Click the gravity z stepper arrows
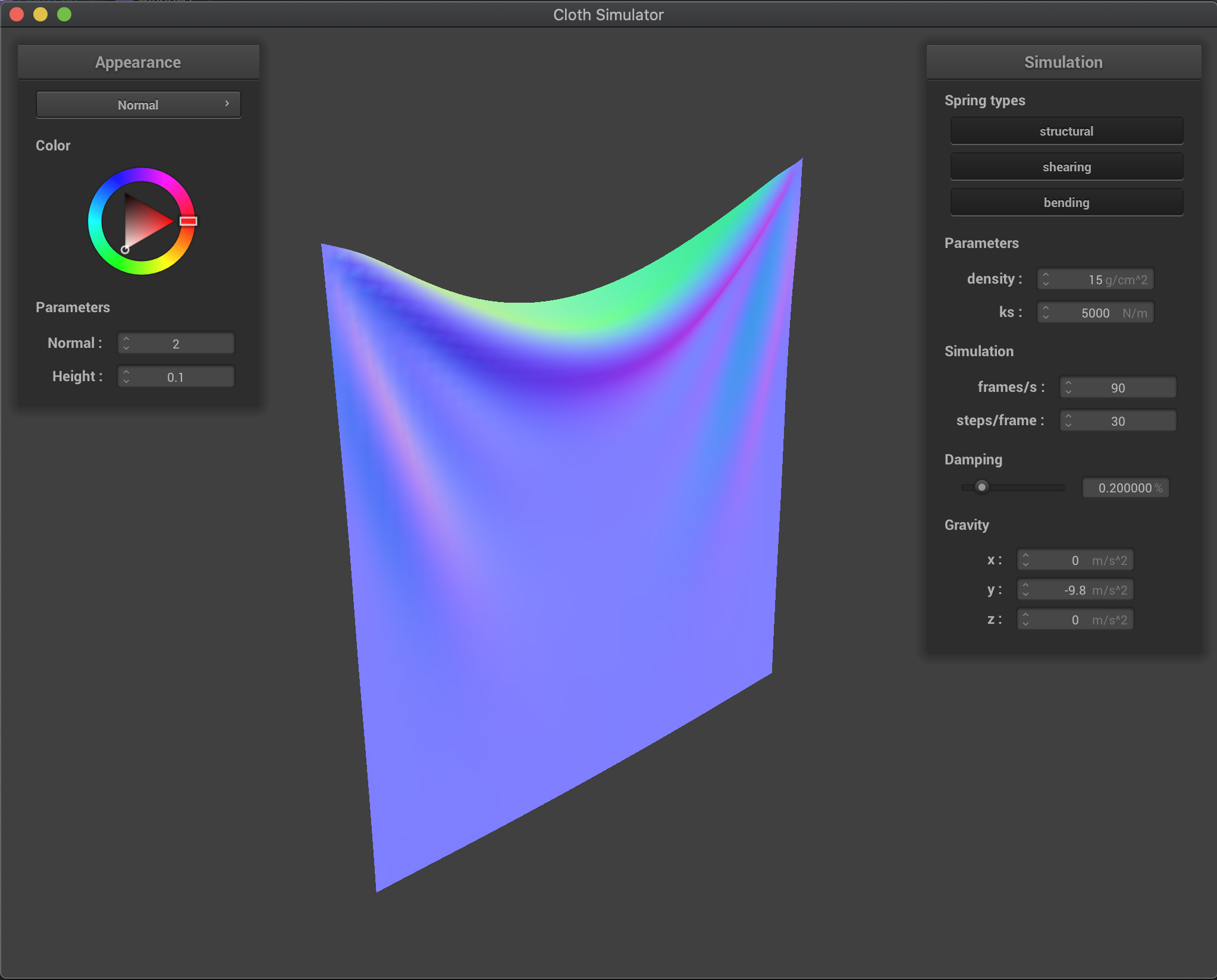Screen dimensions: 1217x980 click(1025, 619)
